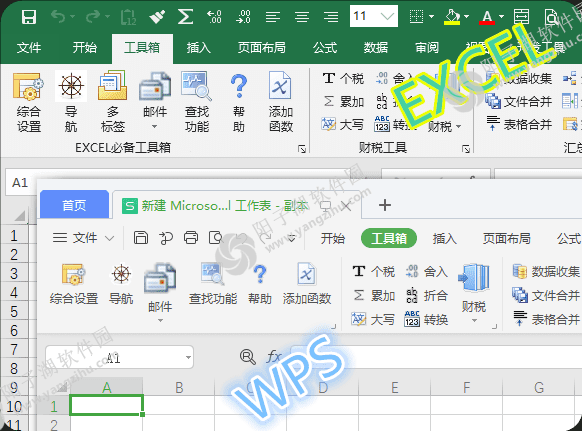582x431 pixels.
Task: Open the borders dropdown arrow
Action: (x=431, y=17)
